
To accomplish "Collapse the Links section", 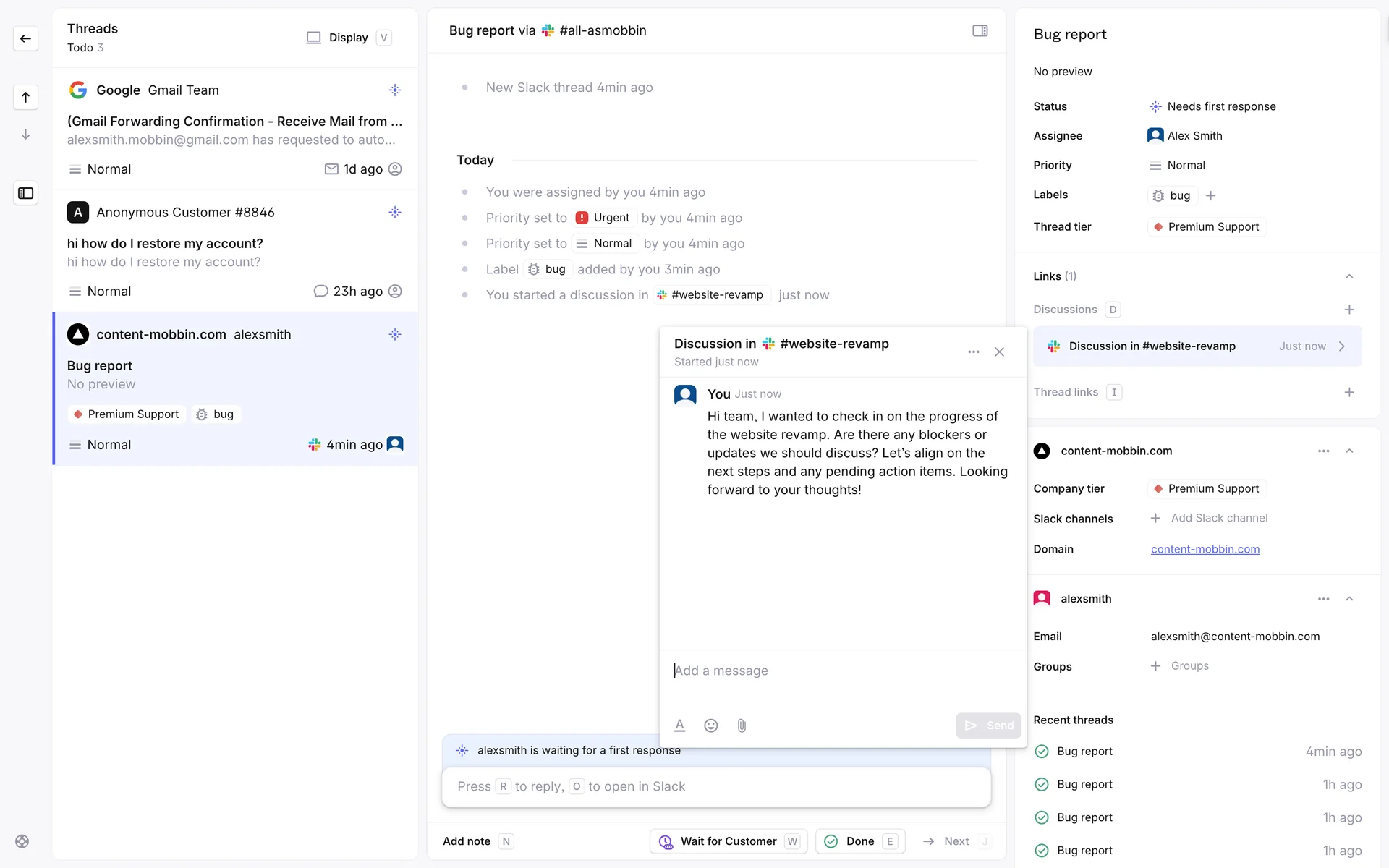I will (1348, 276).
